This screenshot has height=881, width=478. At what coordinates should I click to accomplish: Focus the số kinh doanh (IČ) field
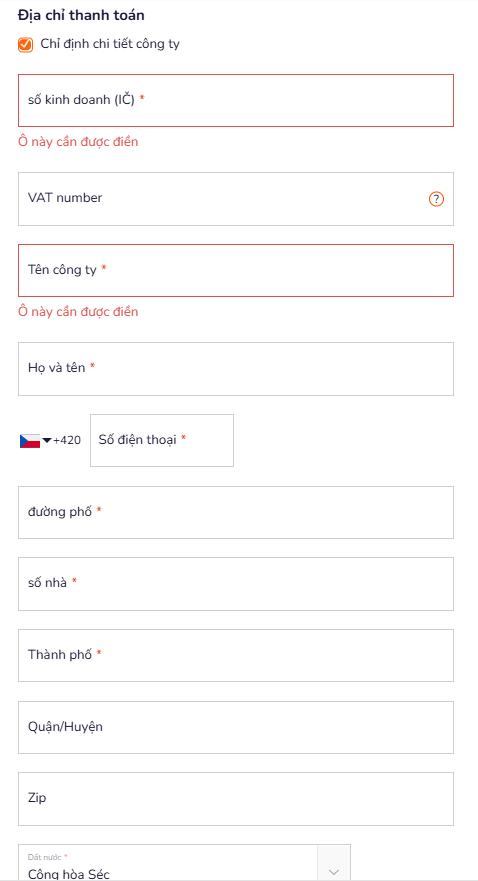point(236,101)
